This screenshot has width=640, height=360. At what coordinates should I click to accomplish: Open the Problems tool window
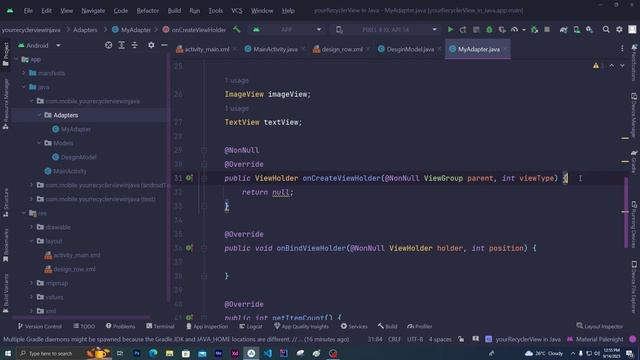(120, 326)
